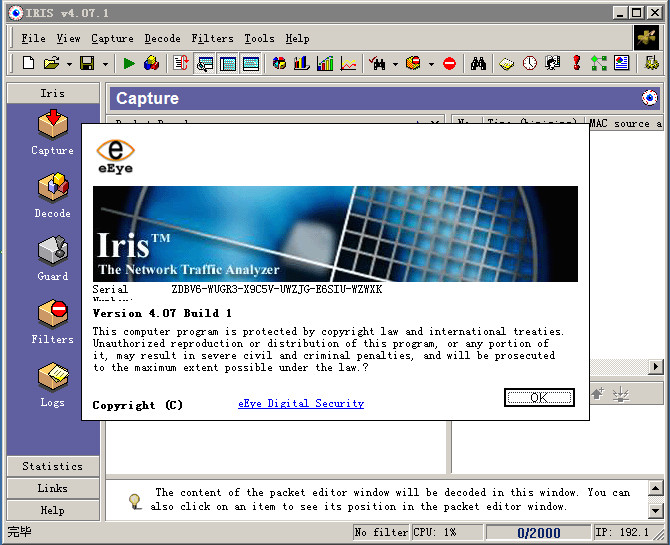
Task: Click the rightmost yellow toolbar icon
Action: pos(651,63)
